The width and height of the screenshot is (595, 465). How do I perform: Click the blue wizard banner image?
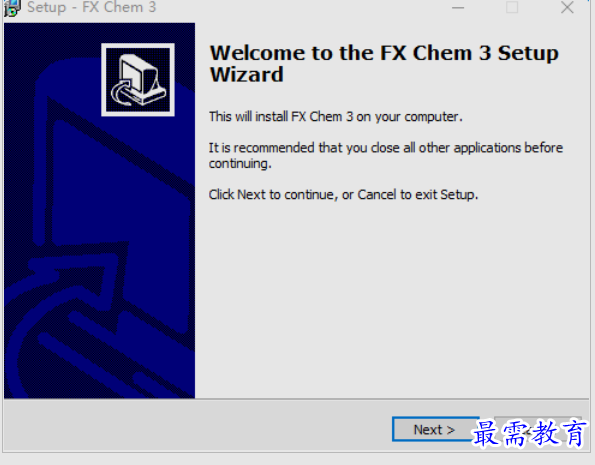click(x=99, y=210)
